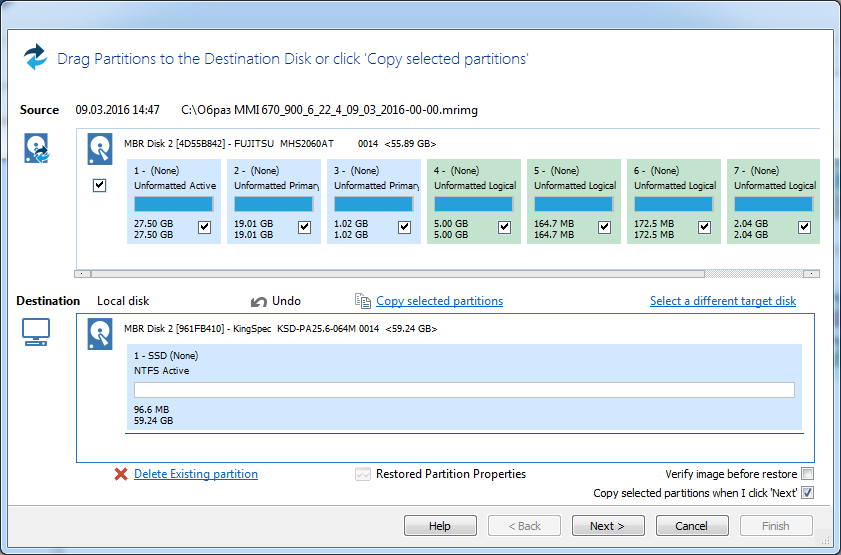
Task: Click the Delete Existing partition link
Action: (196, 474)
